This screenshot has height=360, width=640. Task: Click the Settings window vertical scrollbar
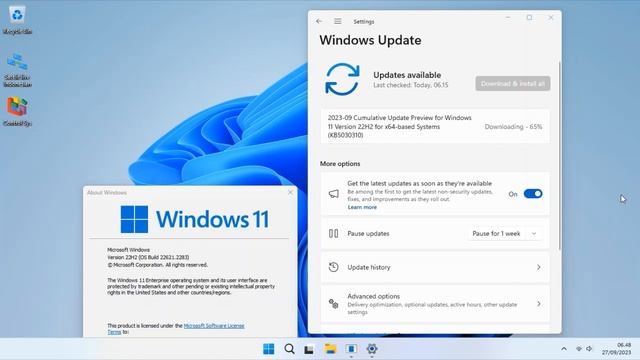(x=560, y=155)
